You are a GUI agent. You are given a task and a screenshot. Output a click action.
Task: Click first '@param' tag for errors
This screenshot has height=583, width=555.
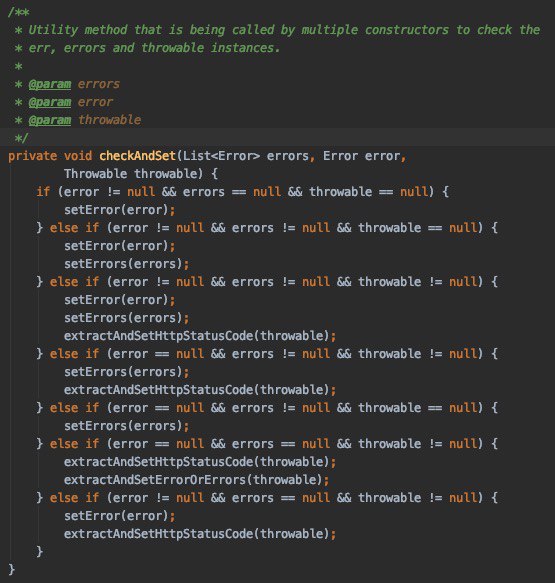pos(50,84)
